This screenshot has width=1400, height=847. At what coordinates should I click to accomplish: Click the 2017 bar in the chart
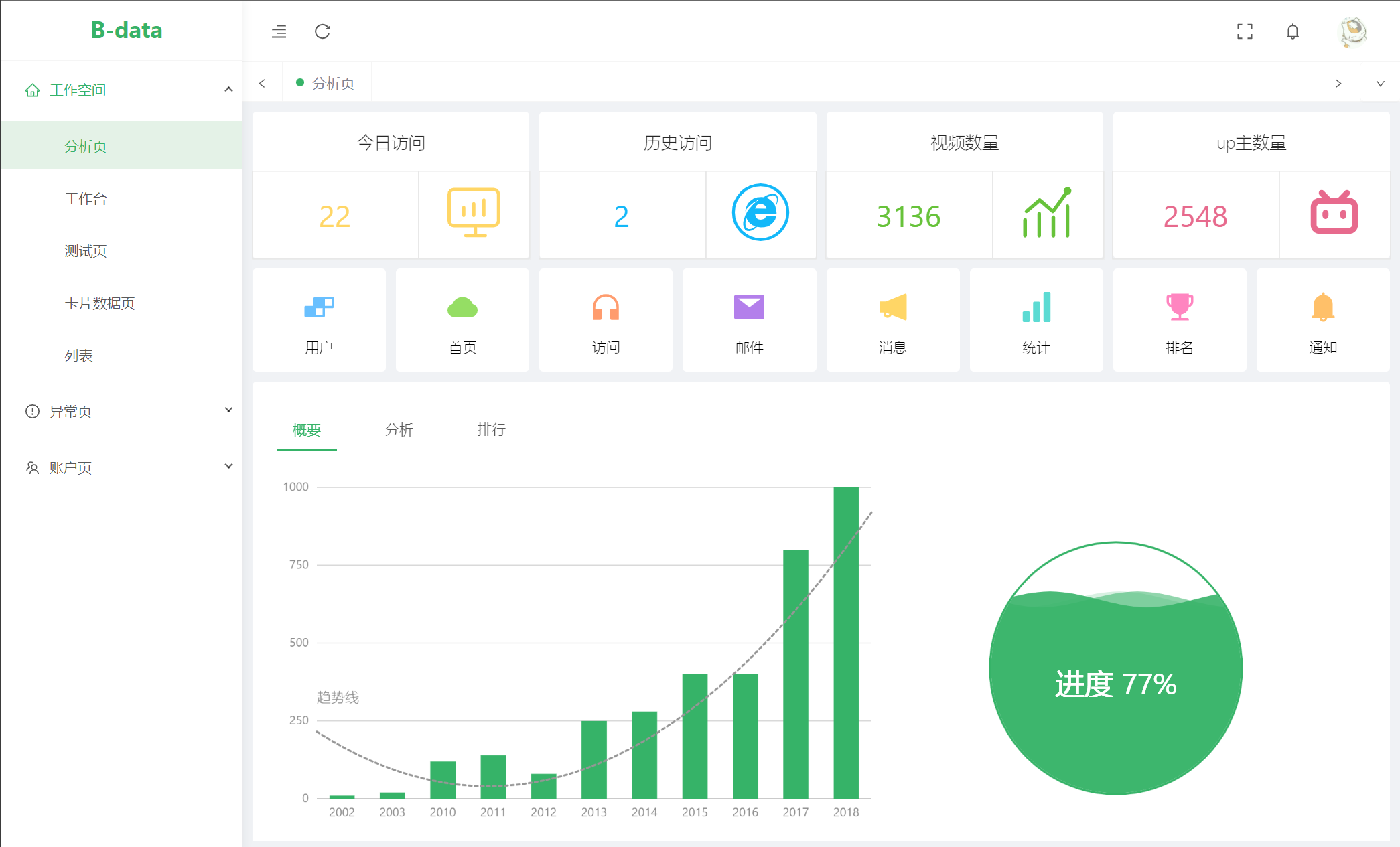(796, 674)
